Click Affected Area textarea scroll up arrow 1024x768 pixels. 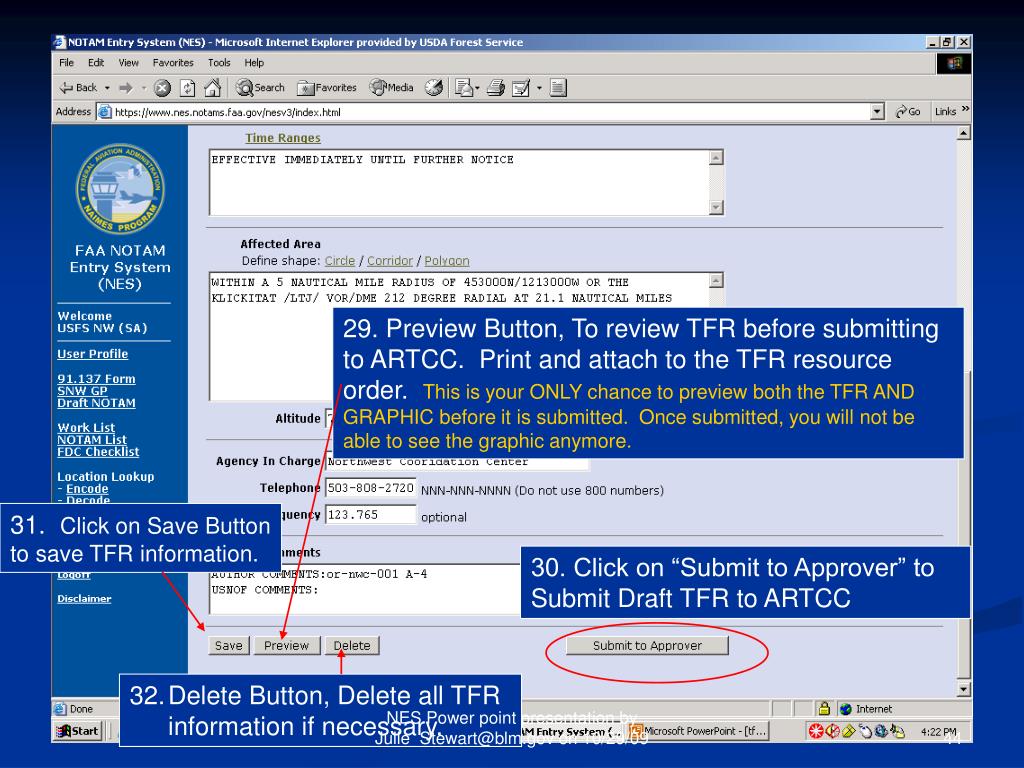[716, 281]
